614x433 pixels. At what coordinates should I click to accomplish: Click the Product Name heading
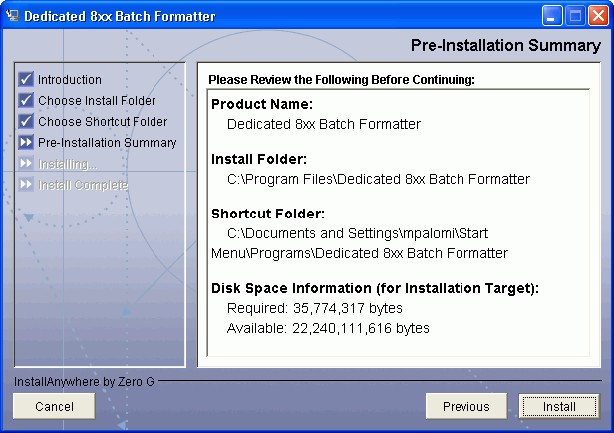(262, 104)
